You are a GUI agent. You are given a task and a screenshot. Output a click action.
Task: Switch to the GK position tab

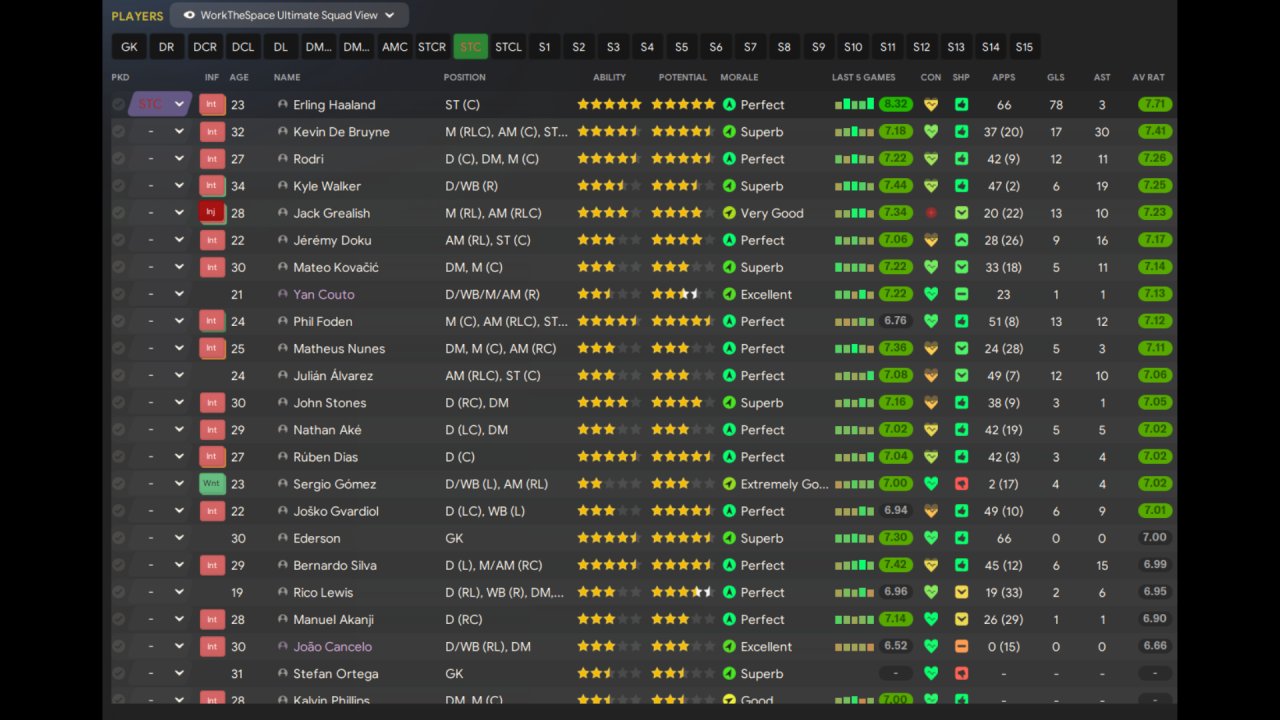pos(129,47)
